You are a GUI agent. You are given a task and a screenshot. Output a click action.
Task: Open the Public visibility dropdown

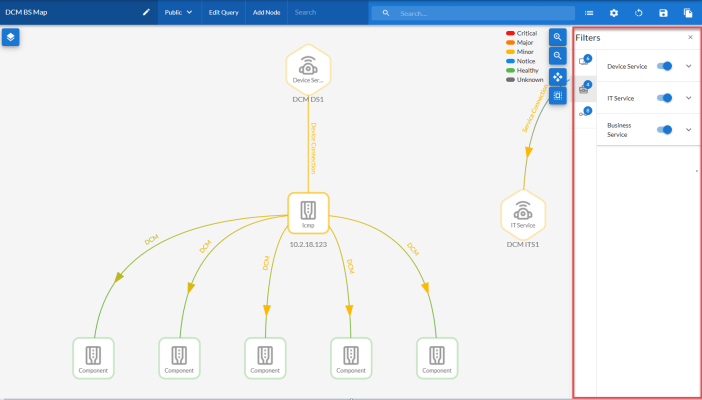coord(178,13)
